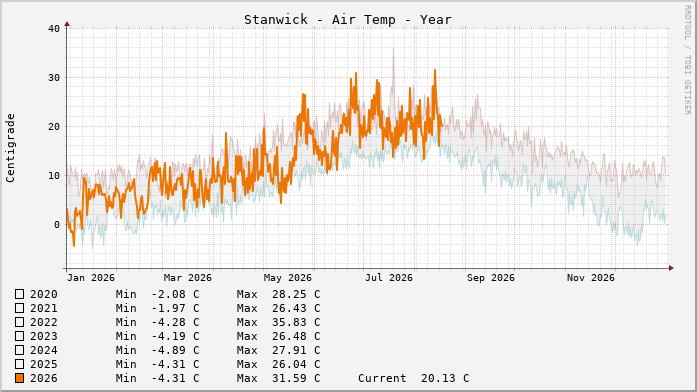Click the 2020 legend label

click(x=44, y=294)
